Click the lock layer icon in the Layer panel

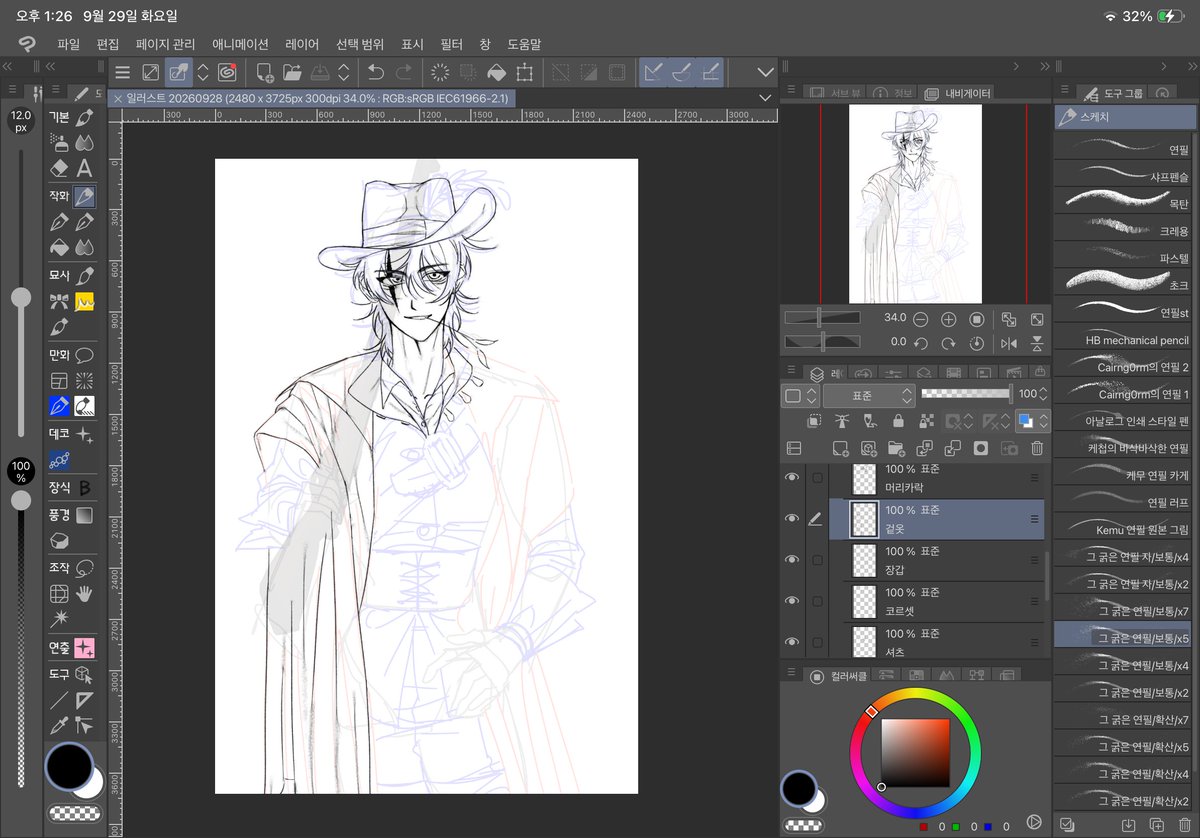click(x=898, y=421)
